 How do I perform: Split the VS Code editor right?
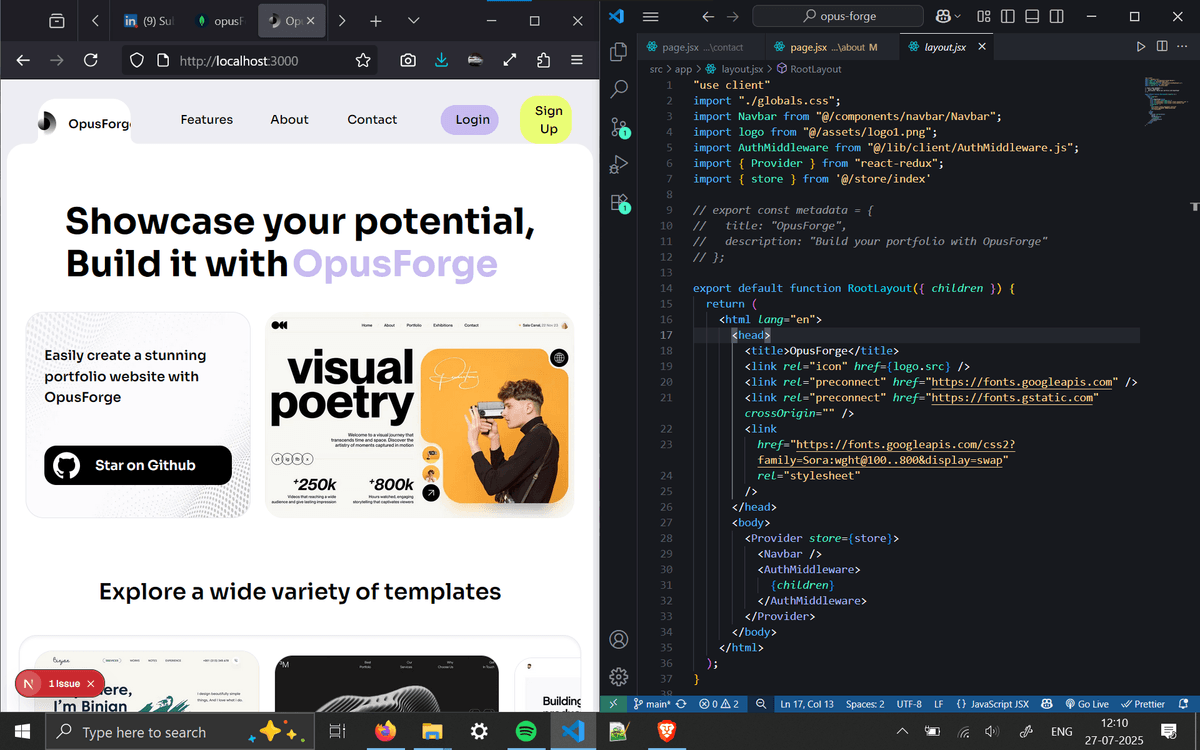coord(1162,47)
